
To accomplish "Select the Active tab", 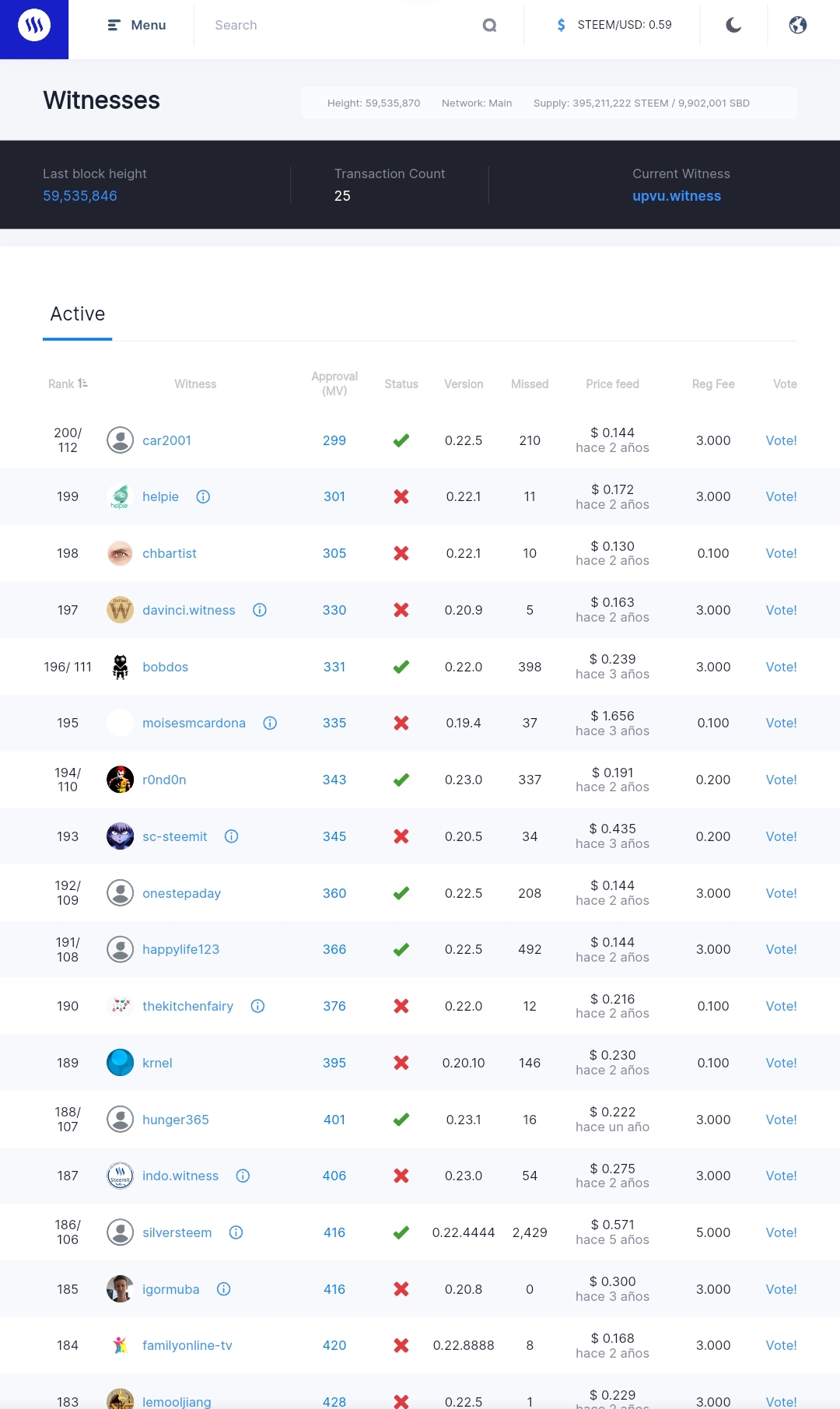I will click(78, 314).
